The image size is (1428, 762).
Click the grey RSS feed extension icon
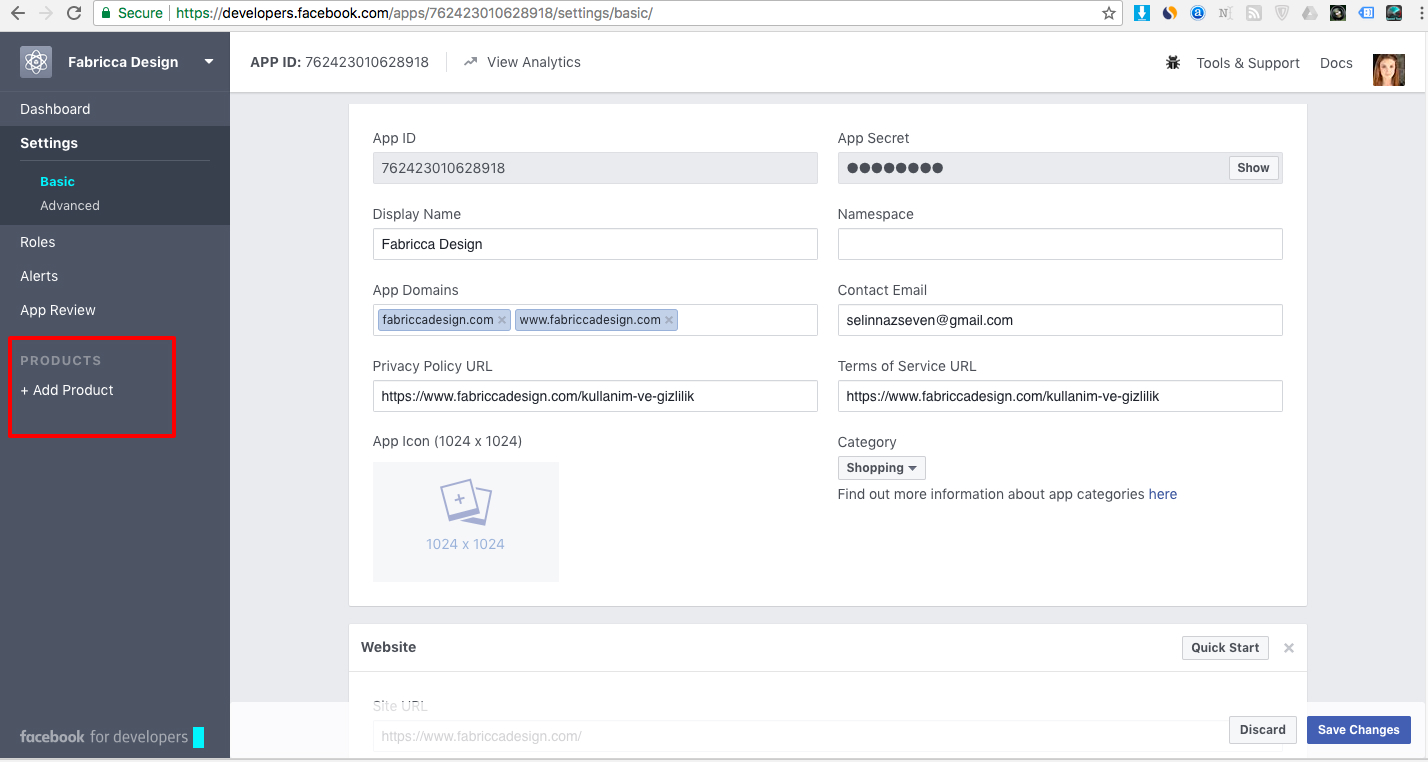(1254, 13)
